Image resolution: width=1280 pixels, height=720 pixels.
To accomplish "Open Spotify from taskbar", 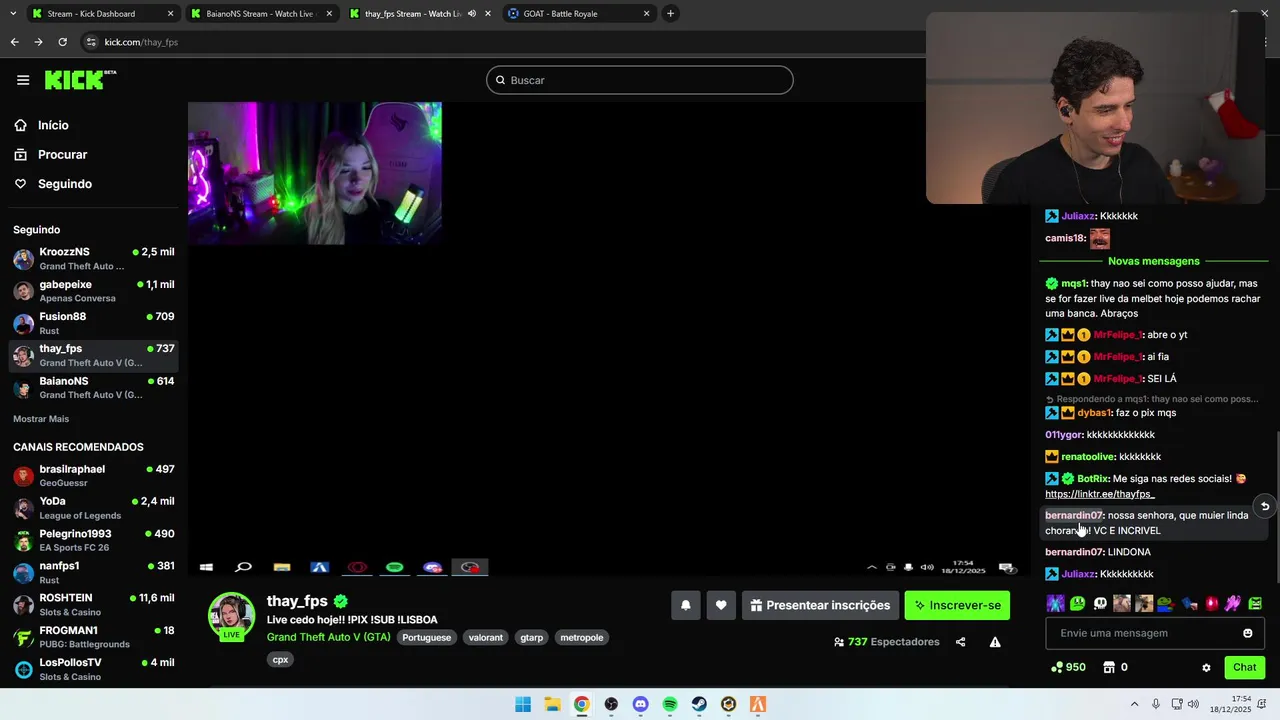I will pos(670,704).
